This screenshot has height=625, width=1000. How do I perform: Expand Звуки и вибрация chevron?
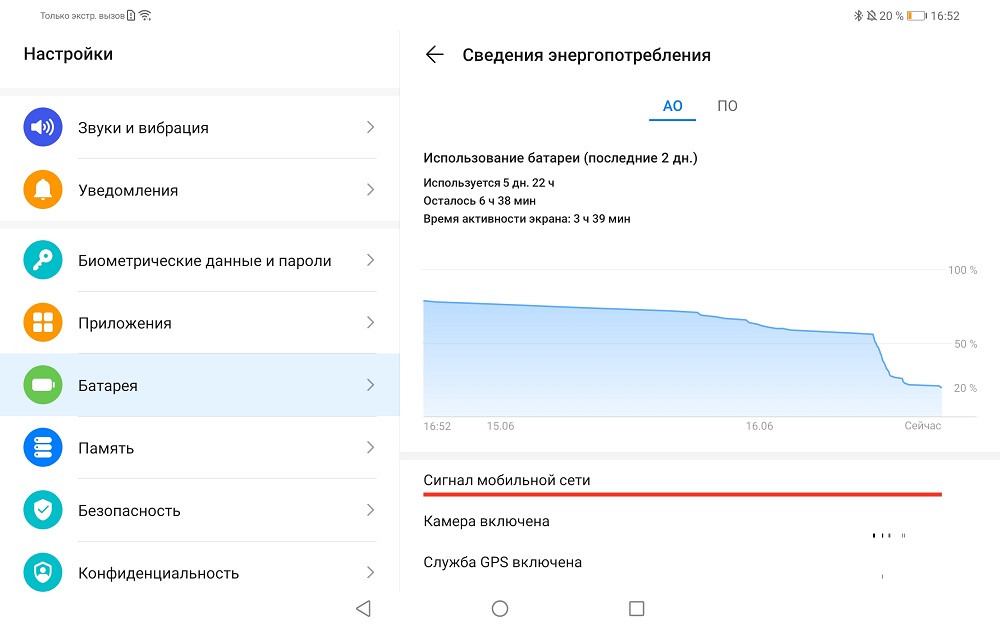(x=371, y=127)
